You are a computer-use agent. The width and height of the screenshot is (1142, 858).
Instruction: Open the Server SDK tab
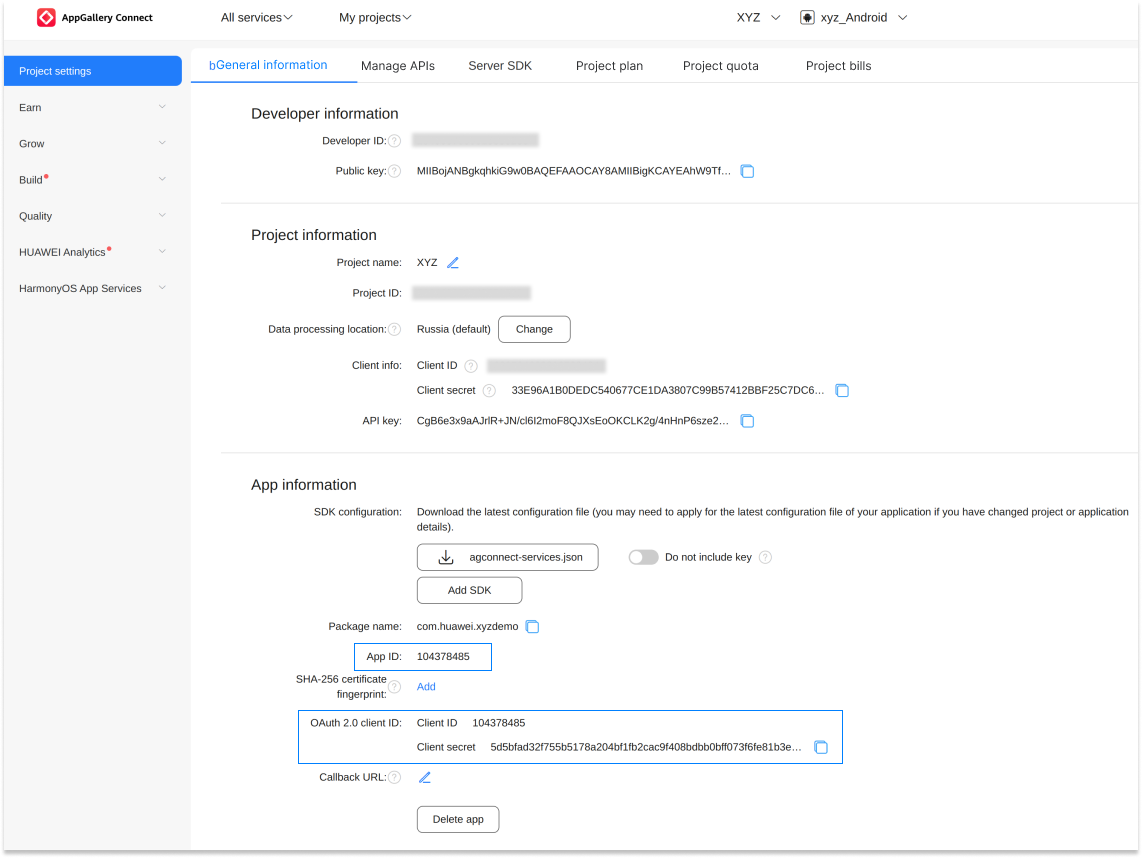(x=500, y=66)
